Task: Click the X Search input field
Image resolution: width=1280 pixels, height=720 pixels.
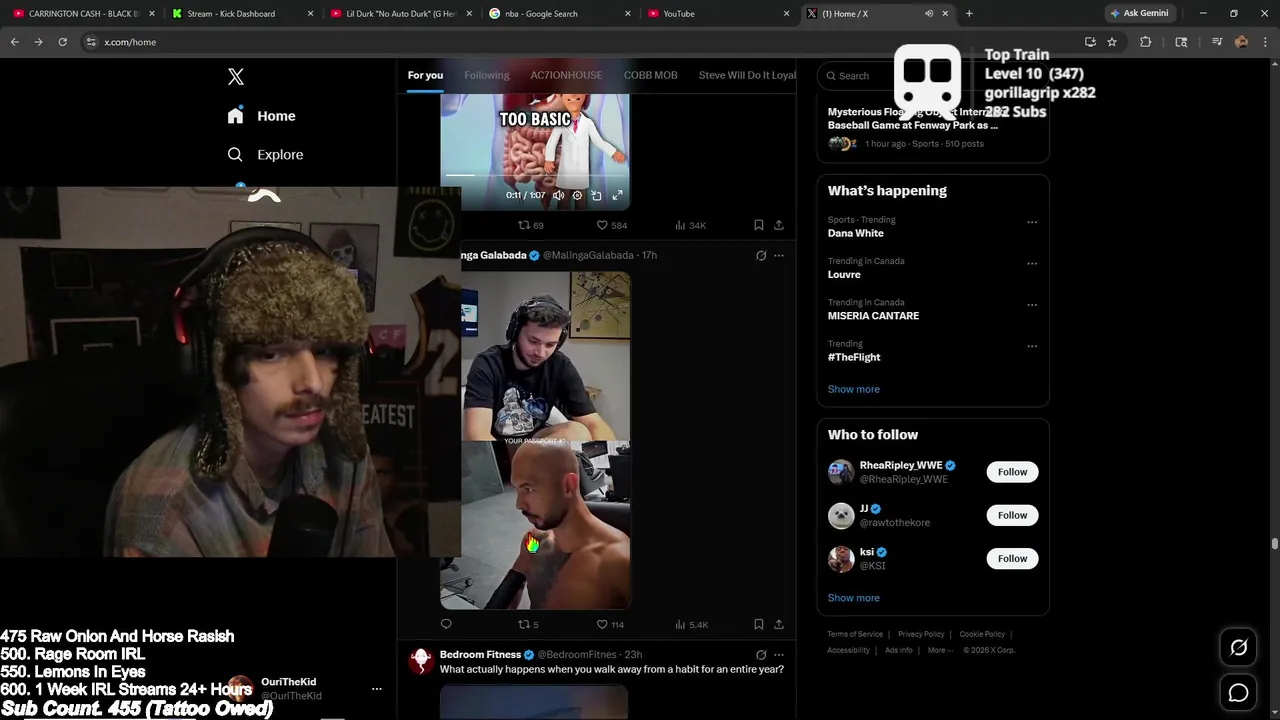Action: pyautogui.click(x=932, y=76)
